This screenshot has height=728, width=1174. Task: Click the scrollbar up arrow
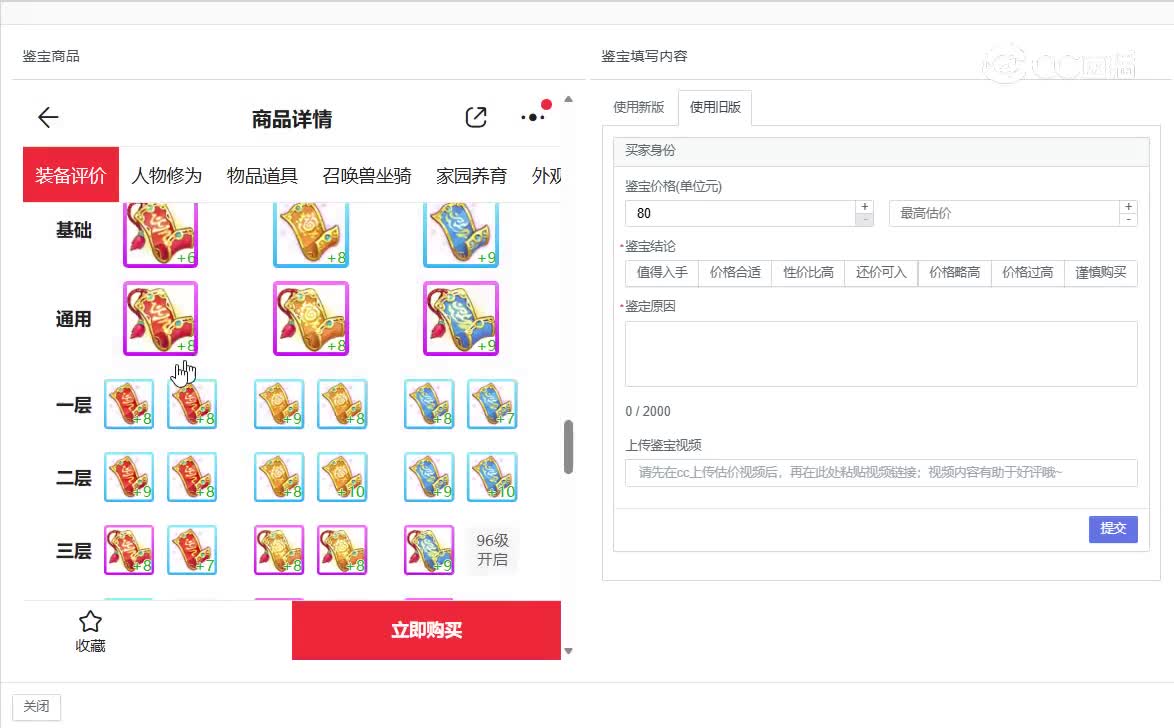568,99
